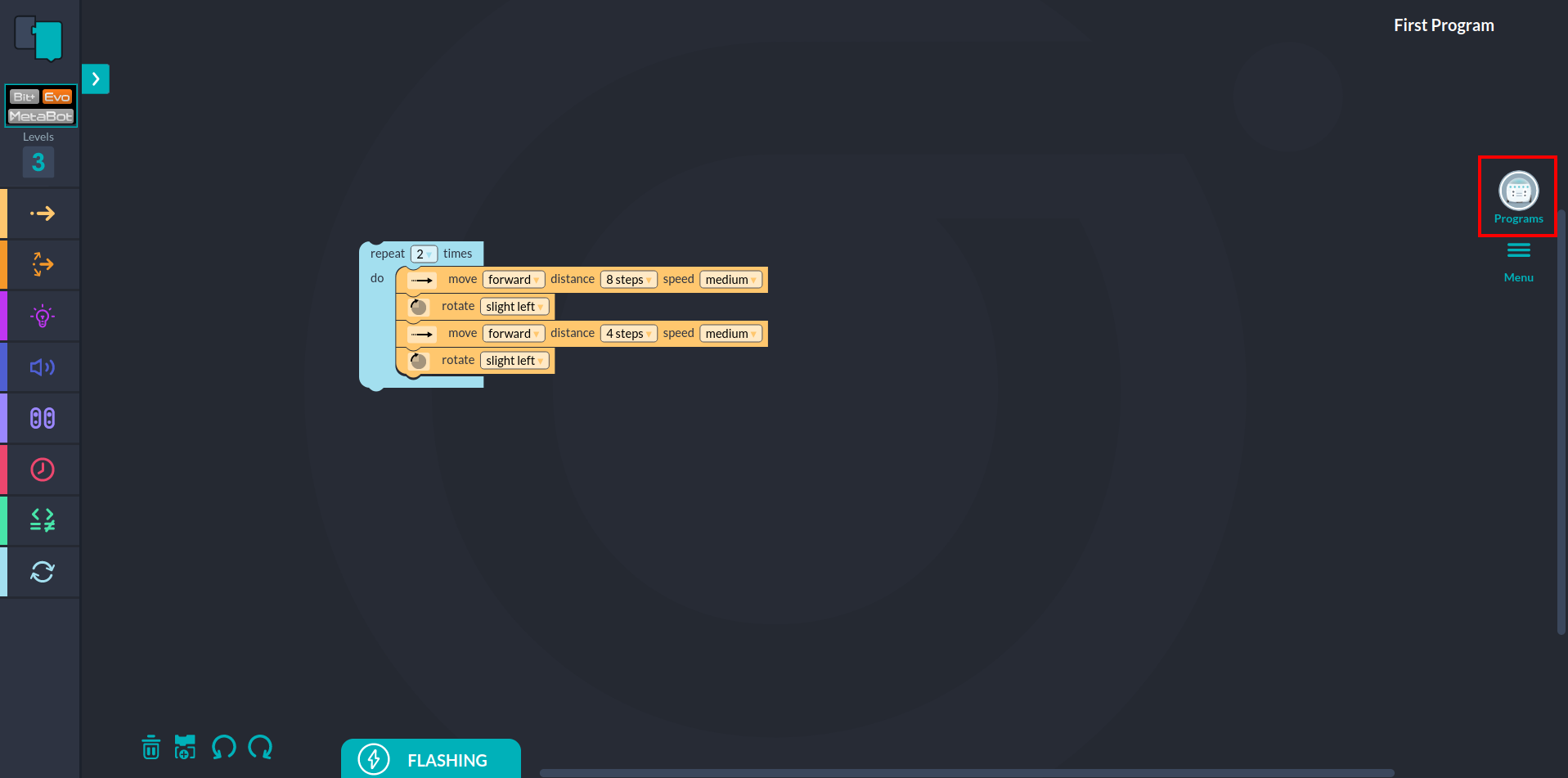Open the Sounds speaker category
The image size is (1568, 778).
(42, 367)
